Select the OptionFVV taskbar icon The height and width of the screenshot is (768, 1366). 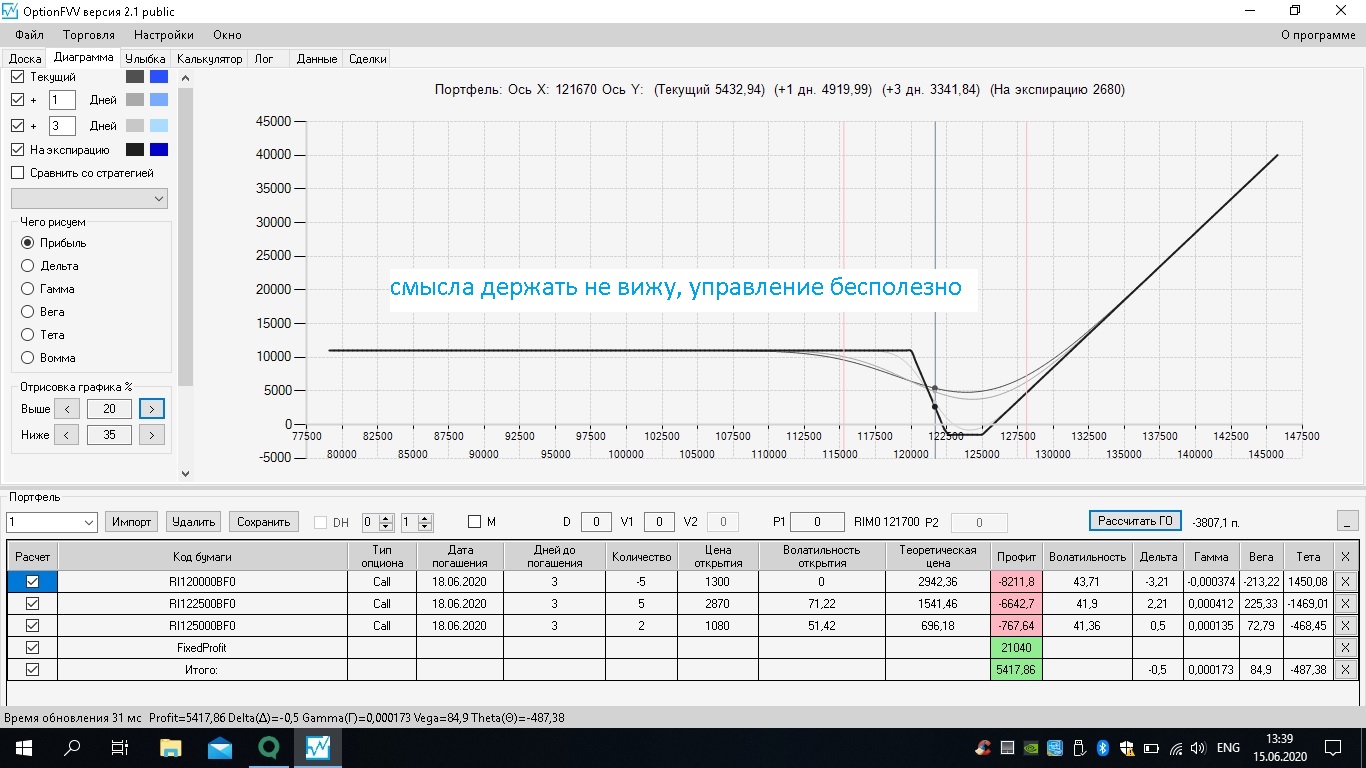318,747
